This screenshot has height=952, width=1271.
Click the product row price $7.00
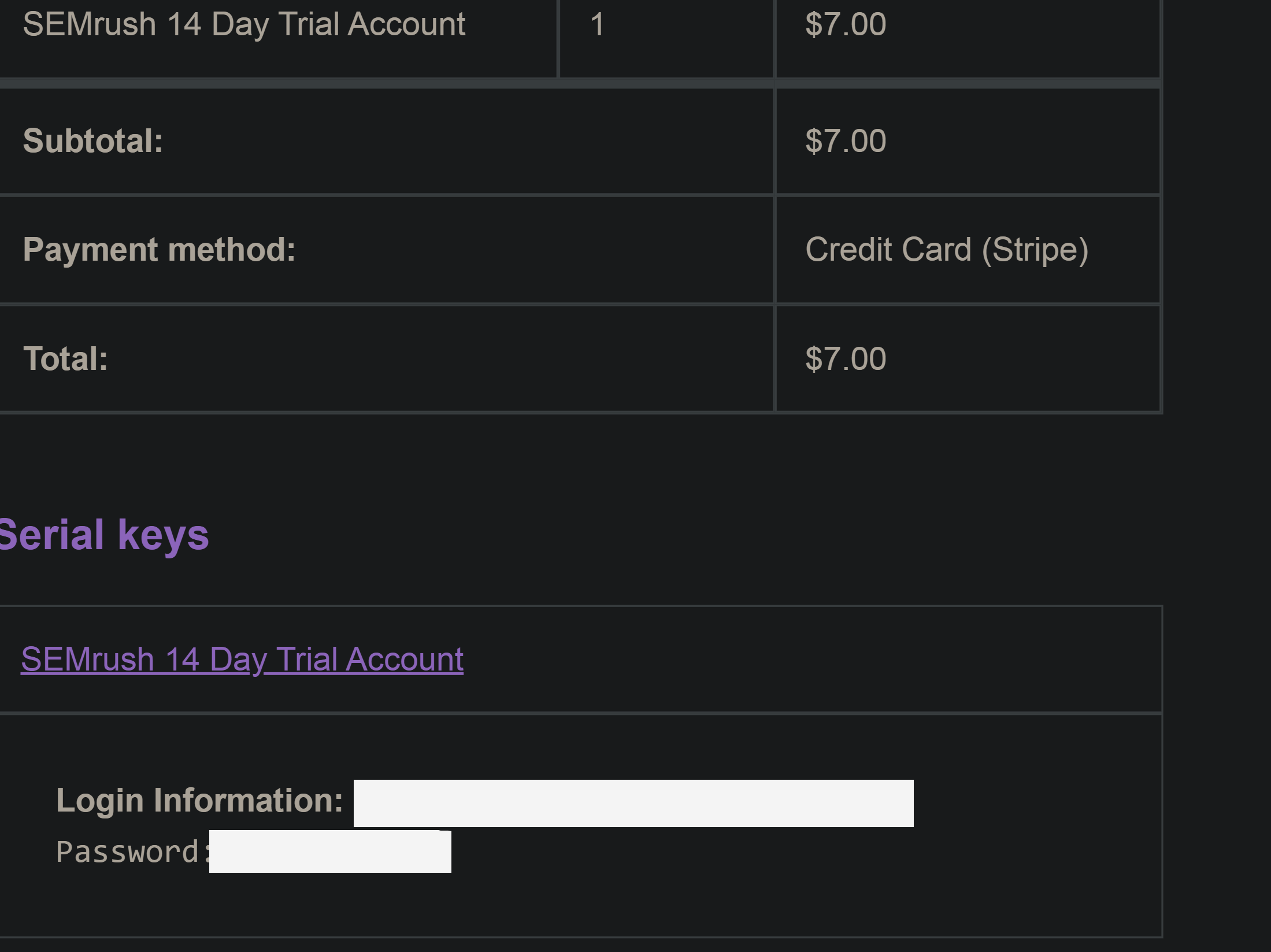(x=846, y=24)
